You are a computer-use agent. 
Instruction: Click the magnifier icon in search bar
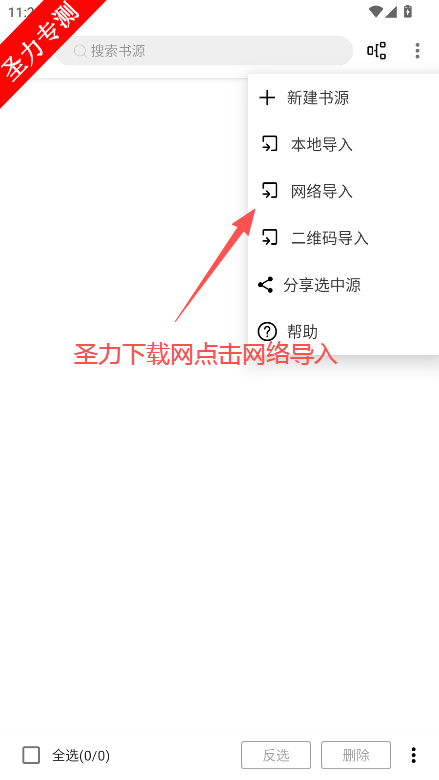pyautogui.click(x=81, y=51)
